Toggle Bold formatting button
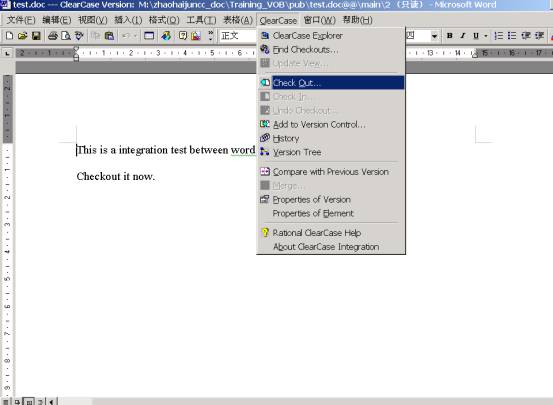 [450, 36]
